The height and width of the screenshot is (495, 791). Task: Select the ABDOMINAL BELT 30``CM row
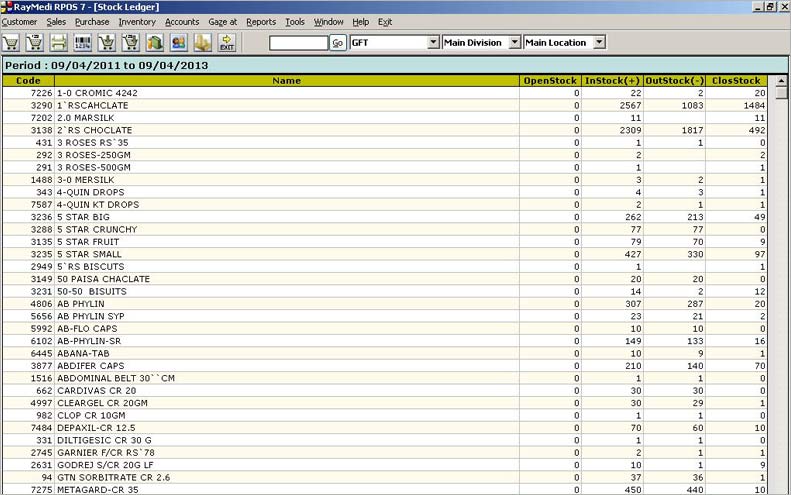[x=385, y=378]
